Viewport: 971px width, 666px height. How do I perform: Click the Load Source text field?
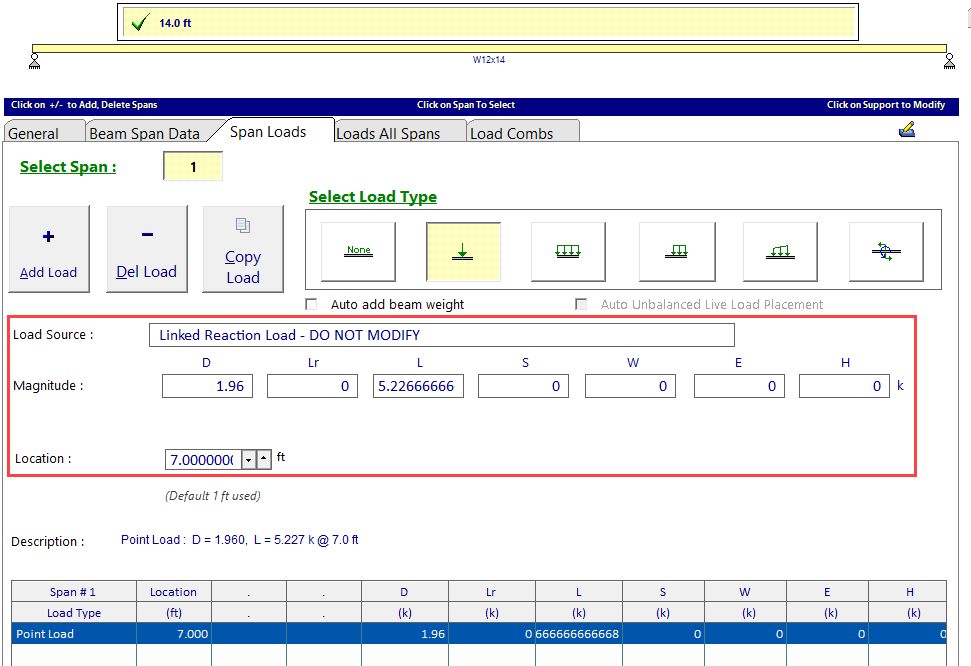click(x=442, y=335)
